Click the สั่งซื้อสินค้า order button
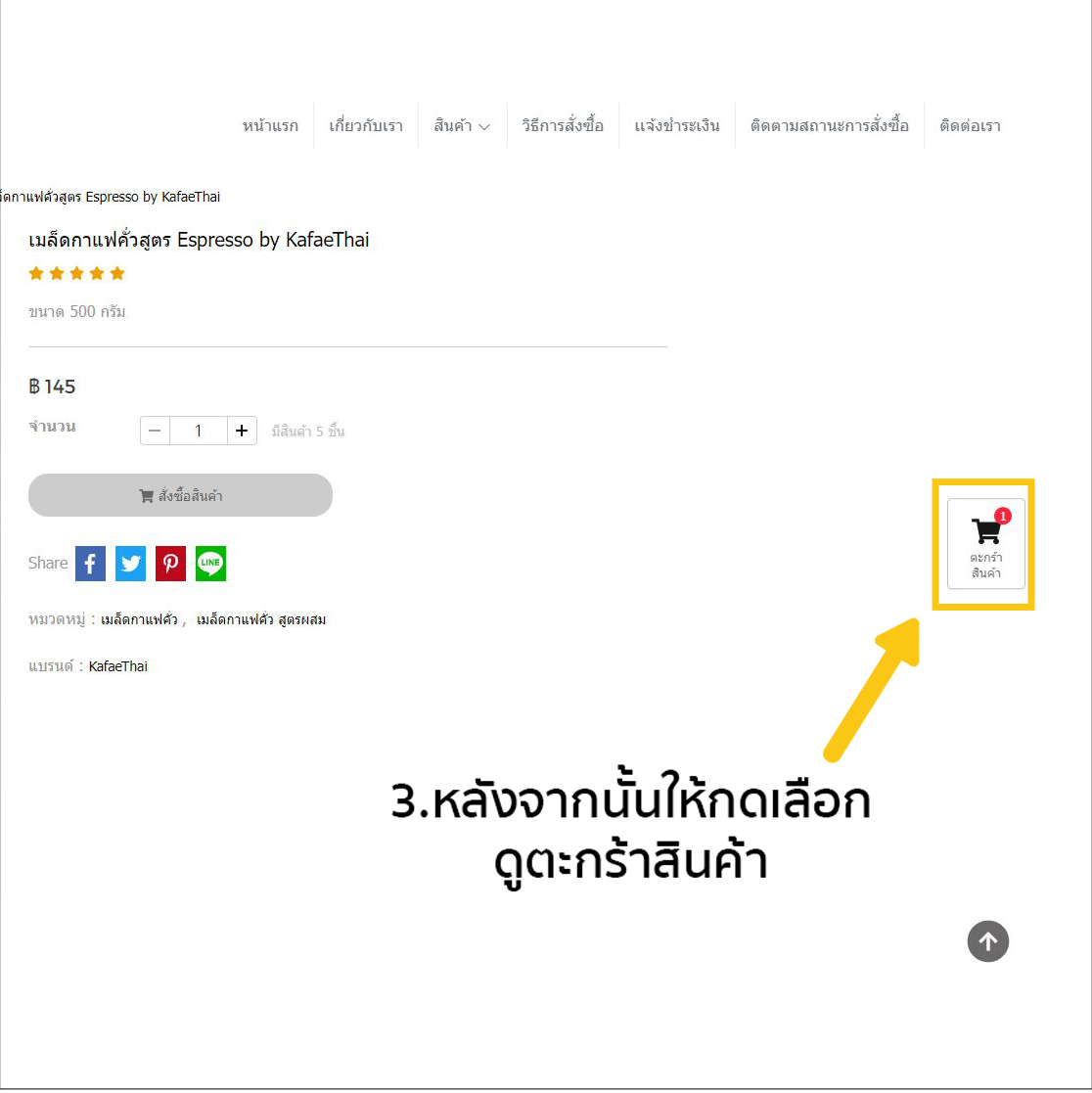The height and width of the screenshot is (1093, 1092). 180,495
